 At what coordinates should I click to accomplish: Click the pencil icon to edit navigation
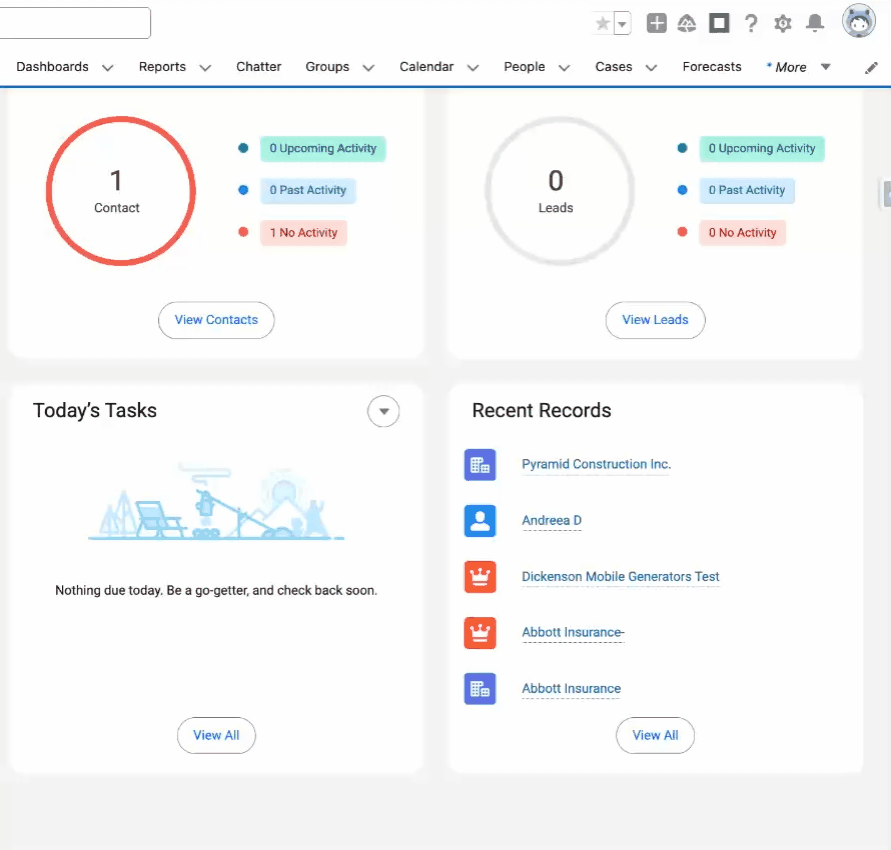871,68
